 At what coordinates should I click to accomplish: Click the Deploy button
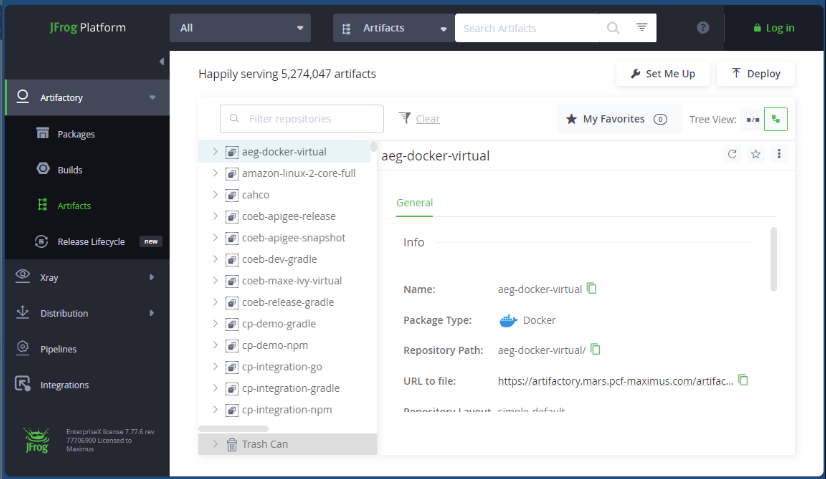pos(755,74)
